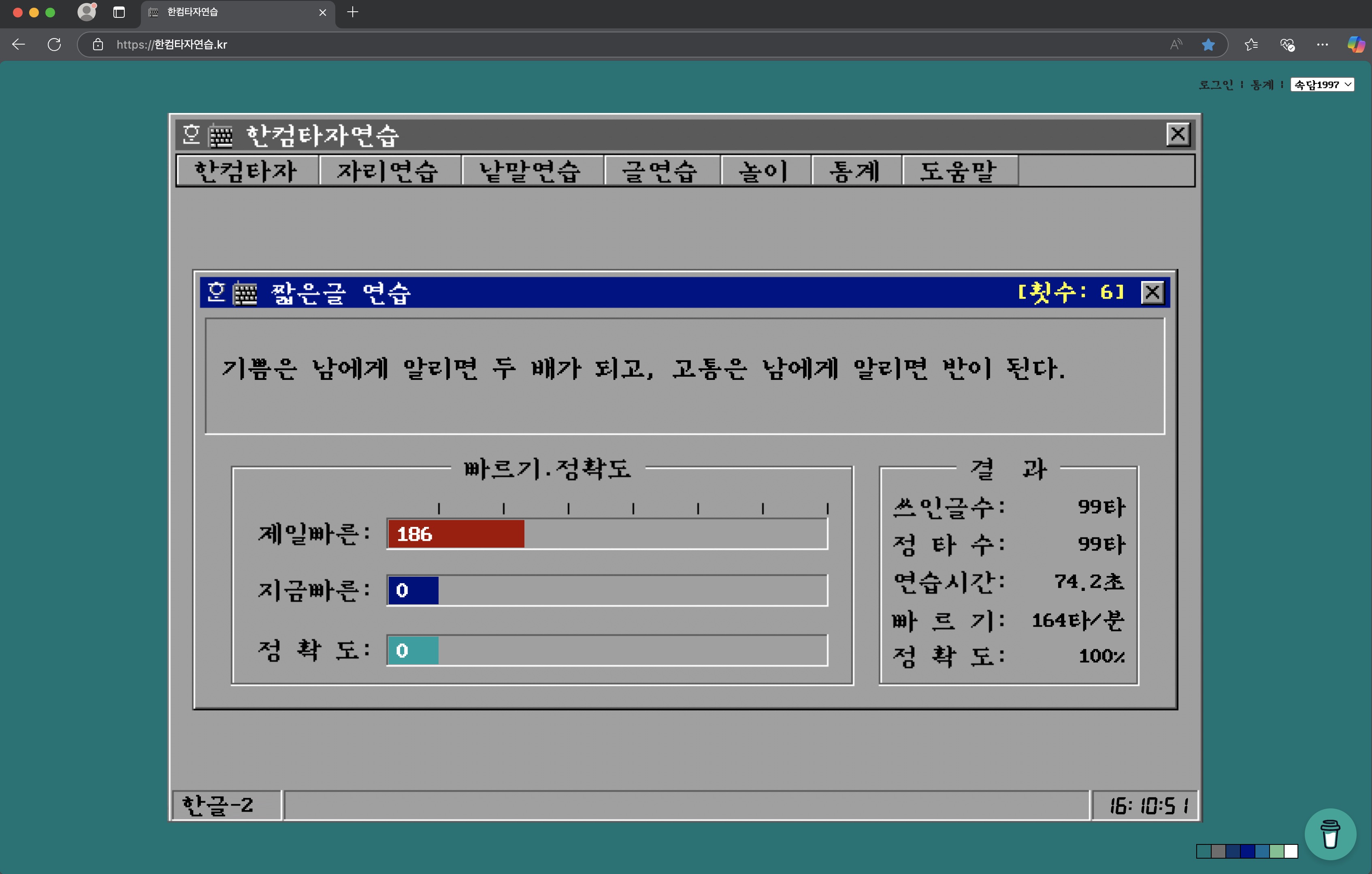Viewport: 1372px width, 874px height.
Task: Click the proverb sentence starting 기쁨은
Action: (643, 369)
